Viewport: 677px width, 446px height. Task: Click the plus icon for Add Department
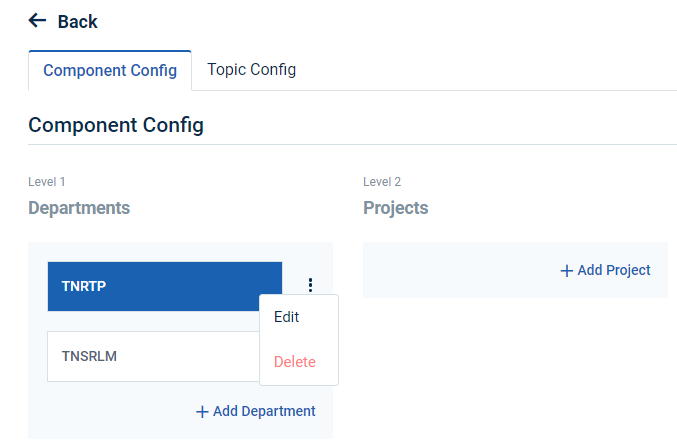(x=202, y=411)
